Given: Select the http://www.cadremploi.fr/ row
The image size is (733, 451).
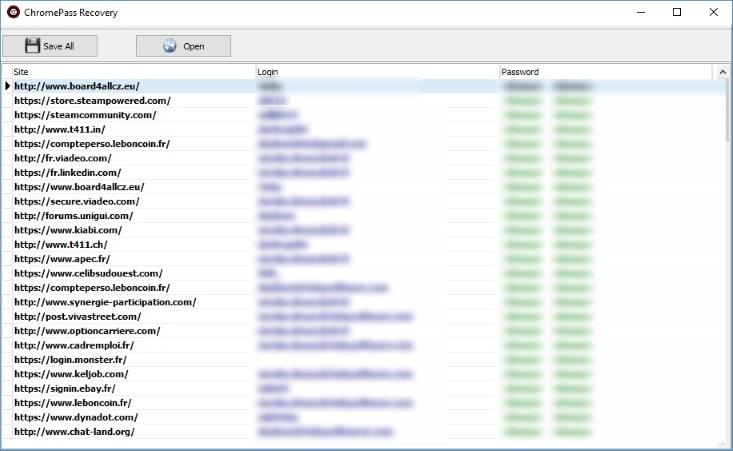Looking at the screenshot, I should (365, 345).
